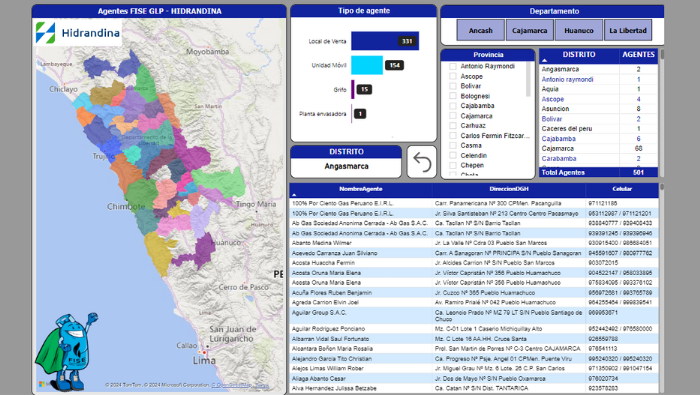Screen dimensions: 700x395
Task: Select the Local de Venta bar
Action: click(x=385, y=41)
